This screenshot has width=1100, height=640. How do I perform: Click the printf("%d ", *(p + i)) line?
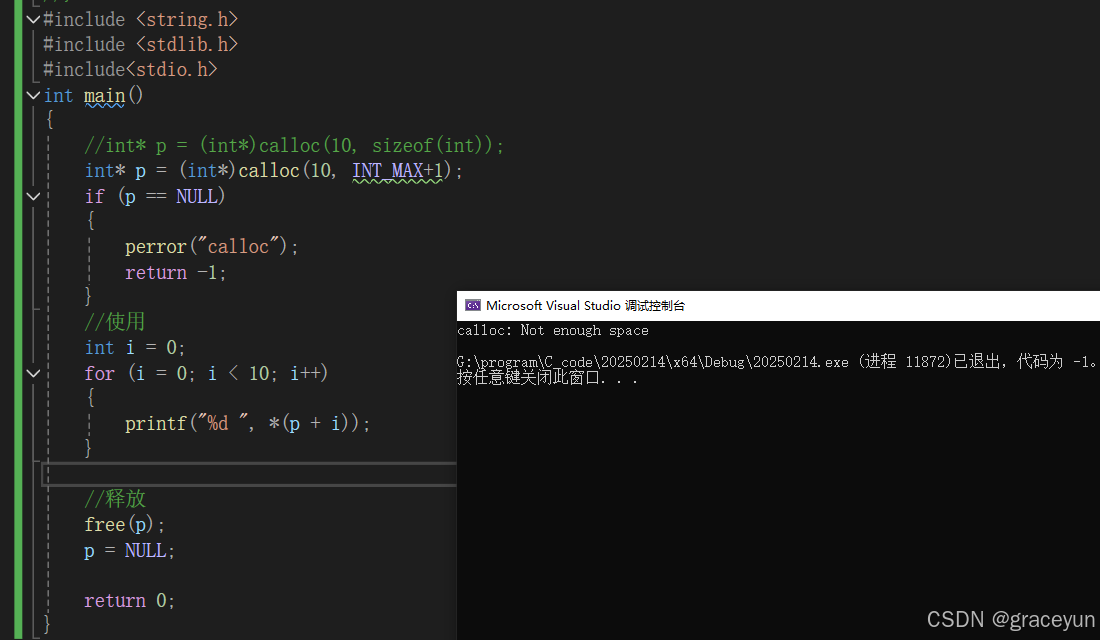(248, 423)
